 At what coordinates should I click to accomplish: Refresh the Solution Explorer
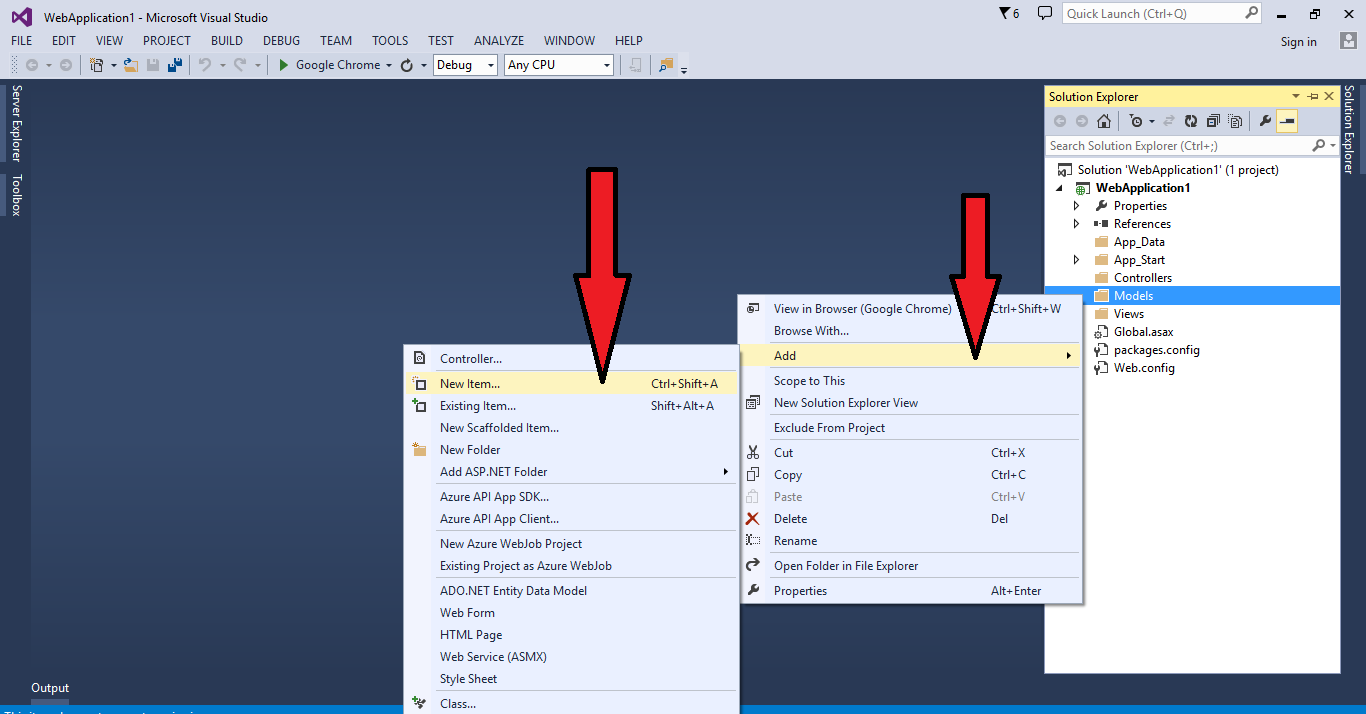(x=1190, y=120)
